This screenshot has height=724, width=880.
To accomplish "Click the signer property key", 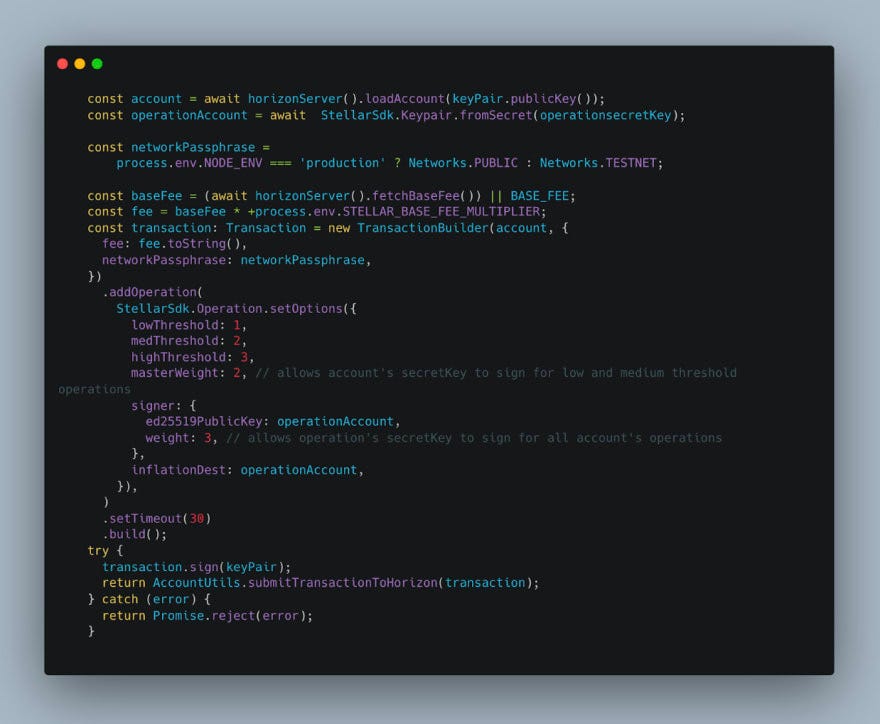I will [153, 406].
